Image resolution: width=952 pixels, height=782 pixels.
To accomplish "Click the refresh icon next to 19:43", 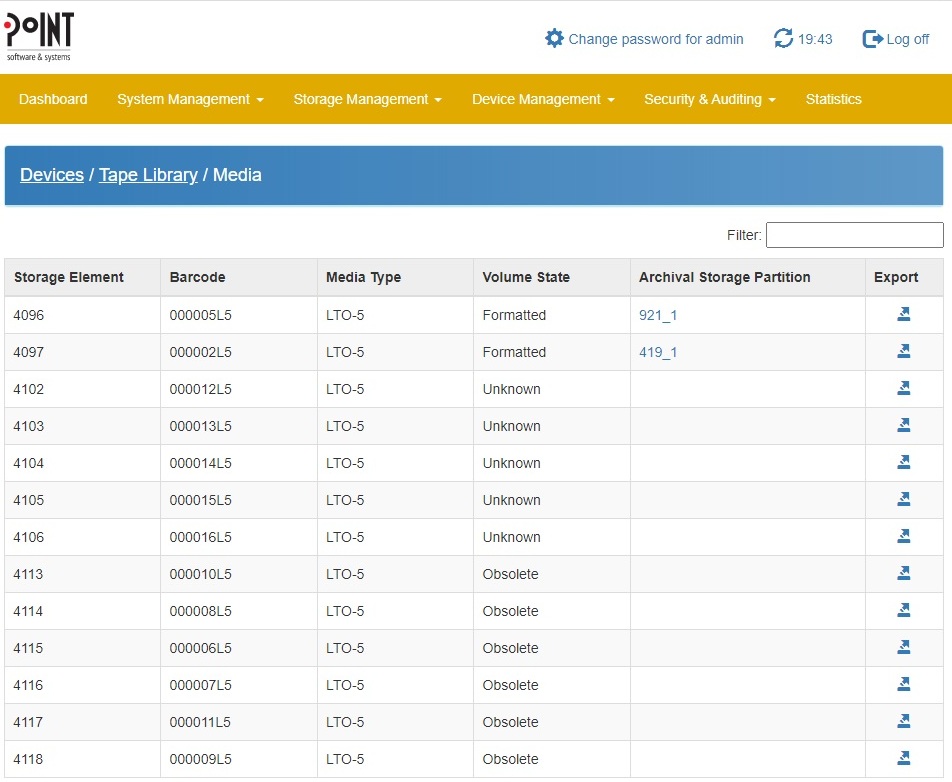I will click(x=783, y=38).
